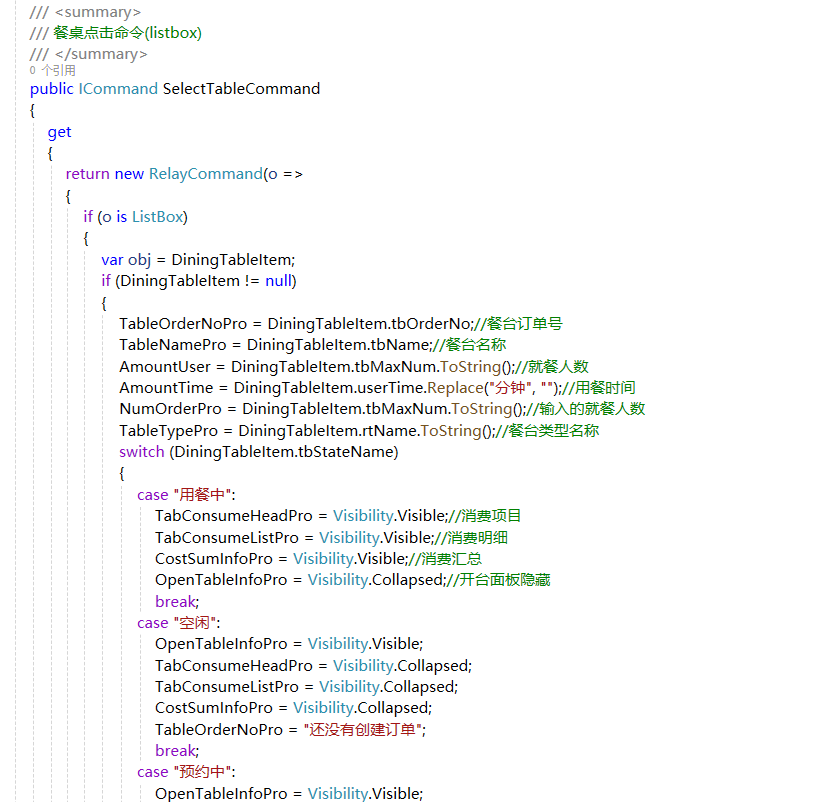Viewport: 824px width, 802px height.
Task: Click the AmountUser identifier
Action: (164, 367)
